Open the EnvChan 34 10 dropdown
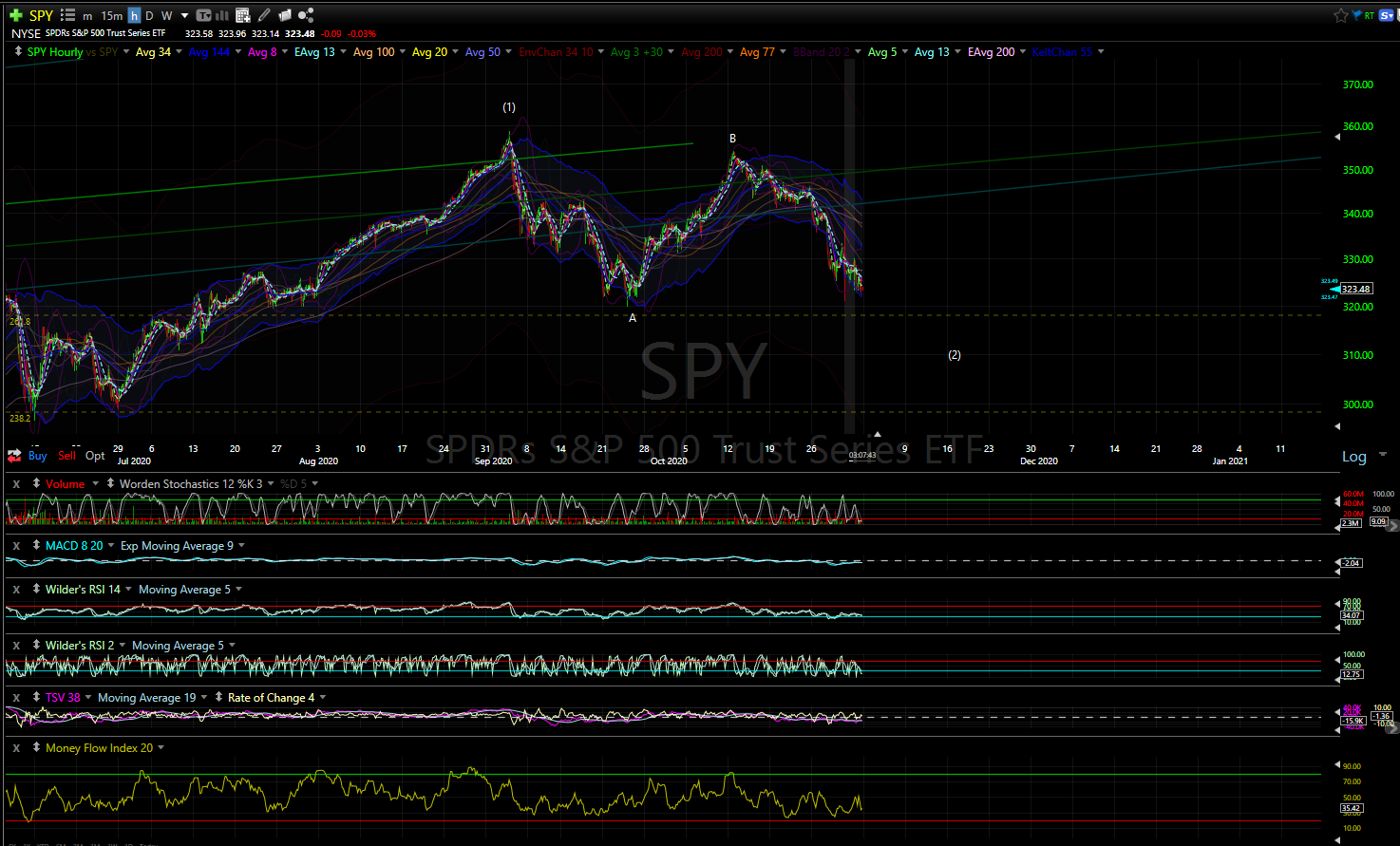 click(x=600, y=52)
